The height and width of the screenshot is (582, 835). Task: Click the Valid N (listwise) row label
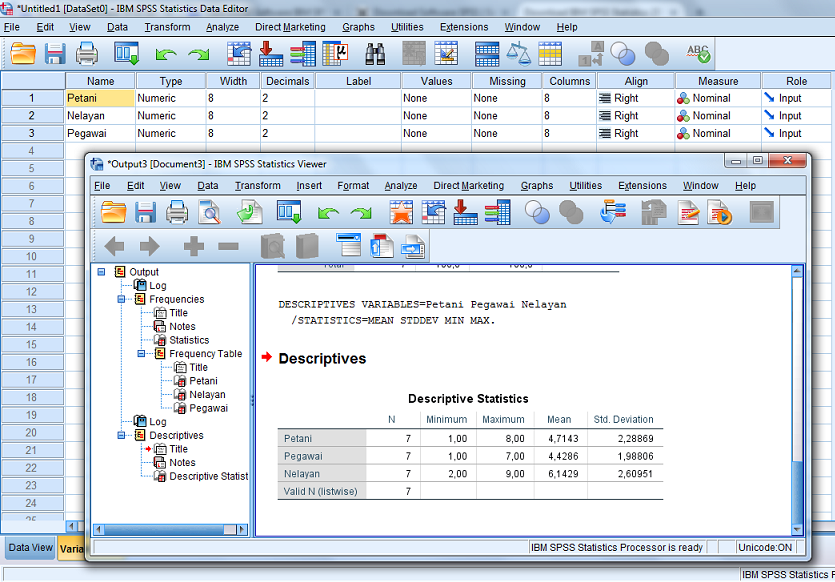[x=321, y=491]
